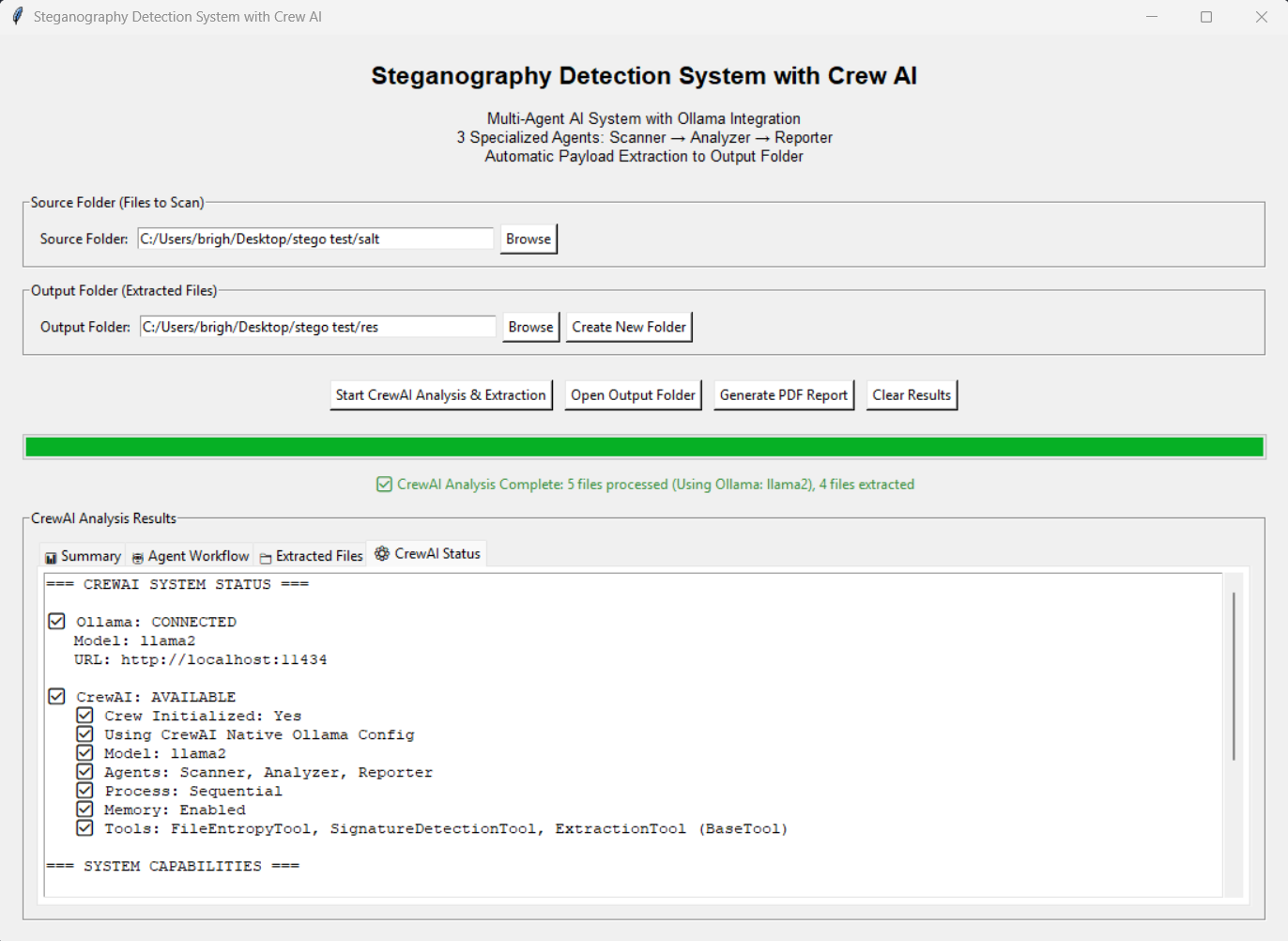Click the checkmark next to CrewAI: AVAILABLE
This screenshot has height=941, width=1288.
[56, 697]
